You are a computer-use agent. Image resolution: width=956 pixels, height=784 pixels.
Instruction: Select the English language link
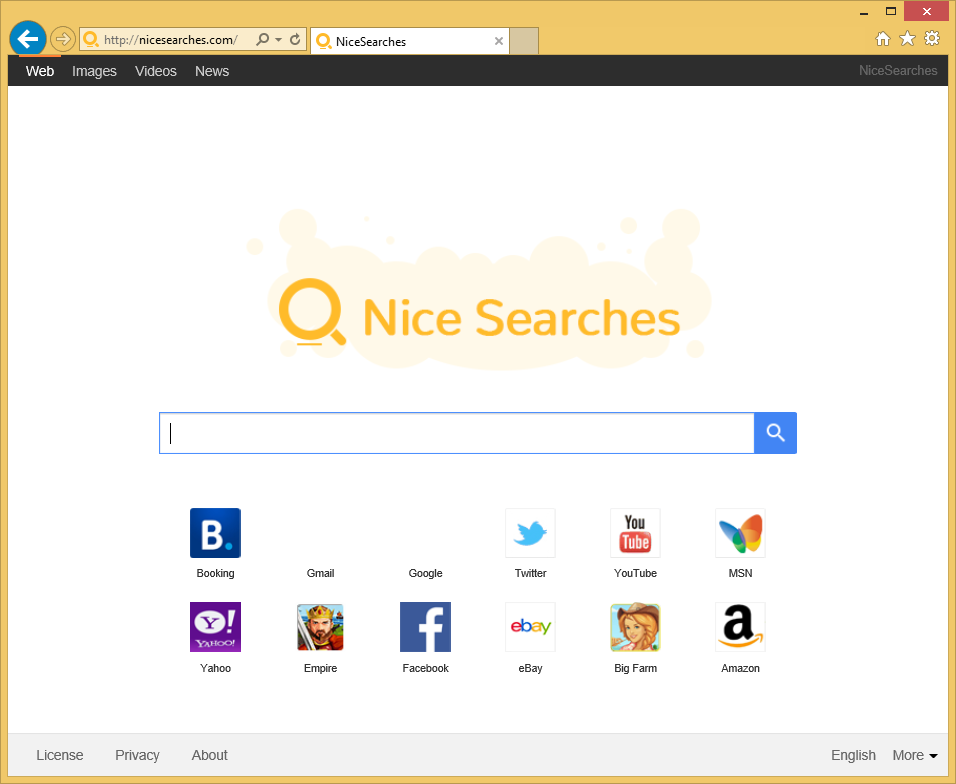[853, 755]
